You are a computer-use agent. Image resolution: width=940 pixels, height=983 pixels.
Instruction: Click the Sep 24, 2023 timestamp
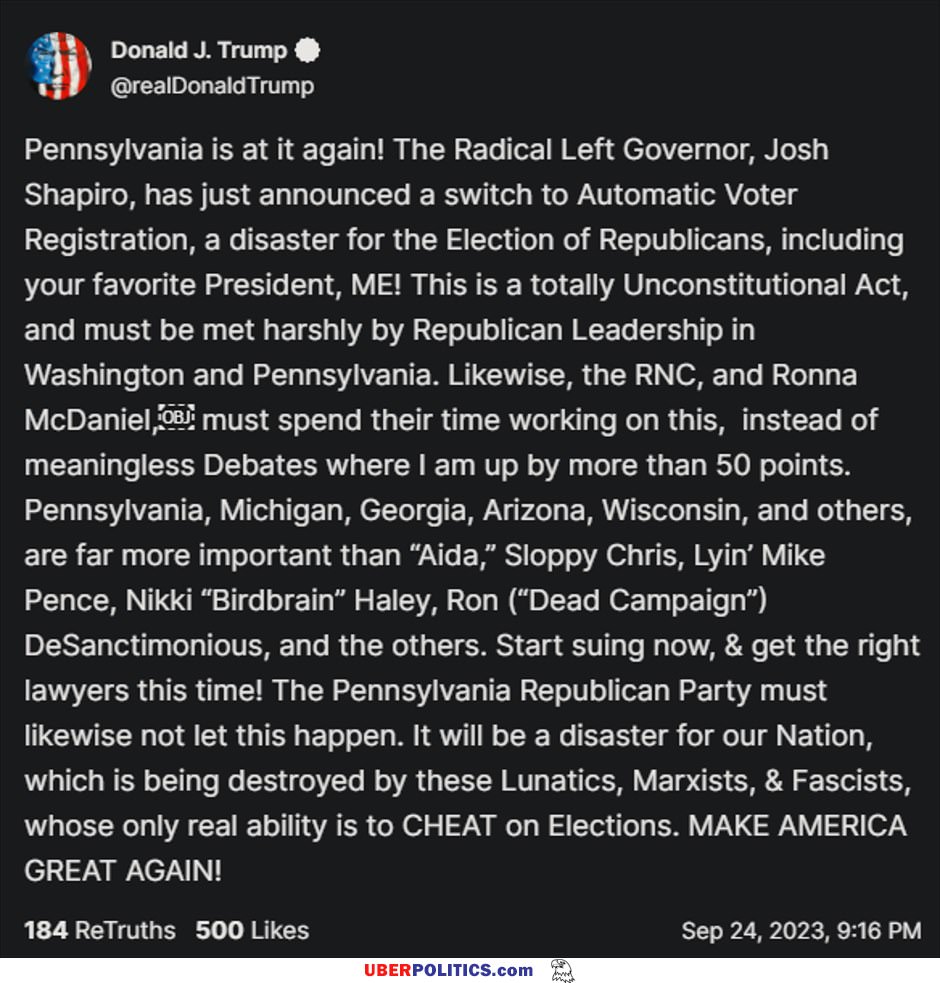(x=801, y=931)
